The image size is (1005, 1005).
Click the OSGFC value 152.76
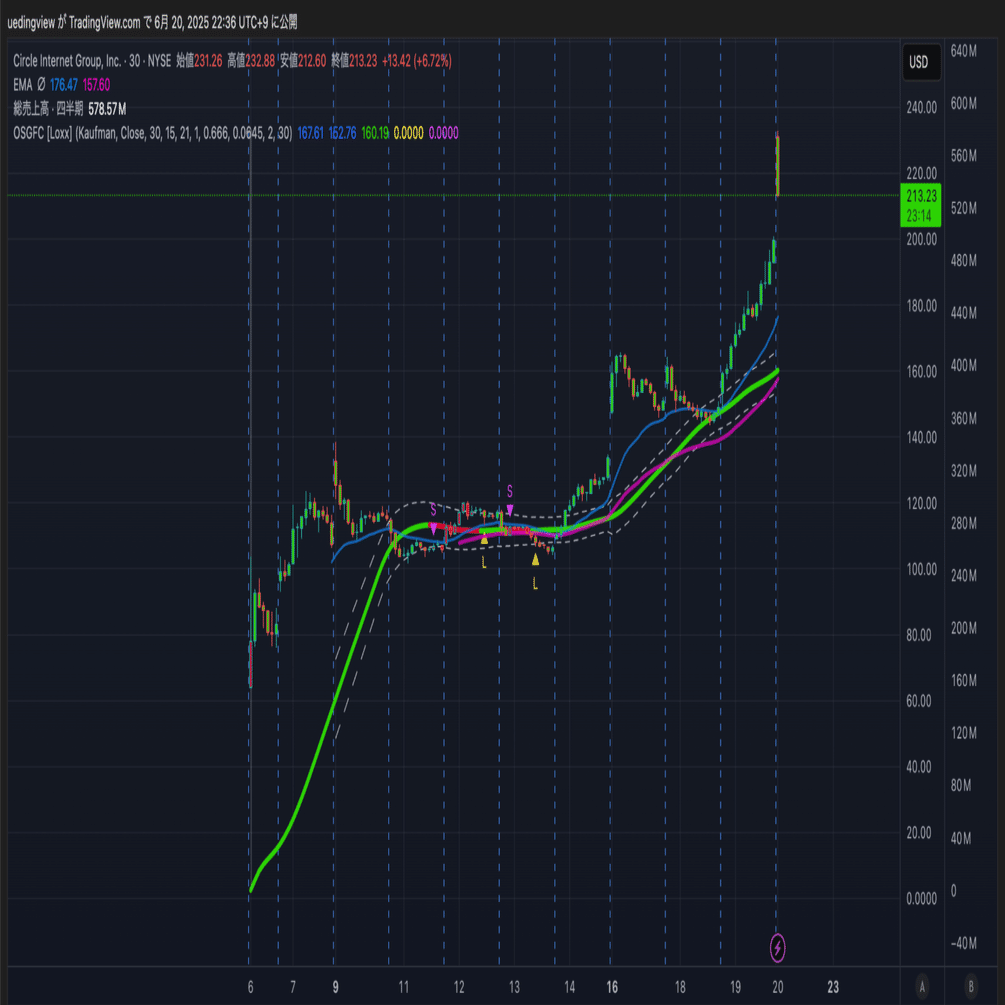[342, 133]
